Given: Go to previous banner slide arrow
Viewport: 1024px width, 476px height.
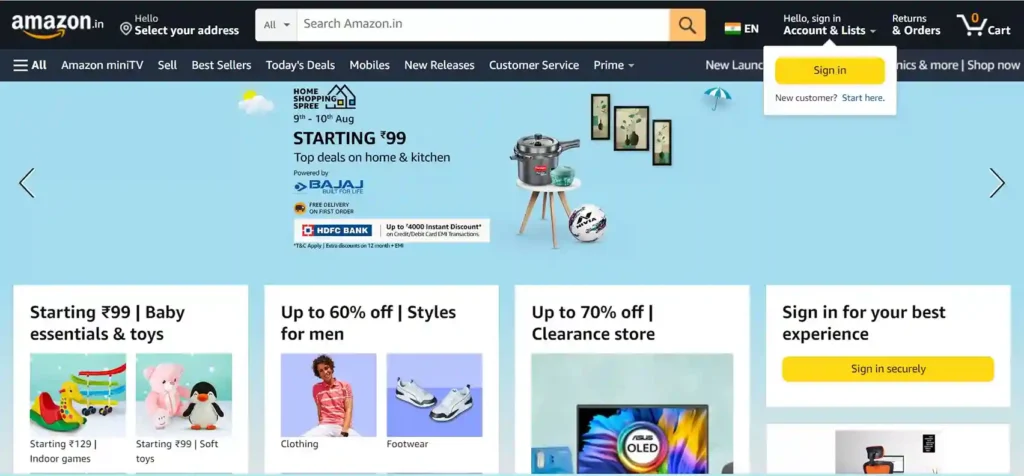Looking at the screenshot, I should pos(27,183).
